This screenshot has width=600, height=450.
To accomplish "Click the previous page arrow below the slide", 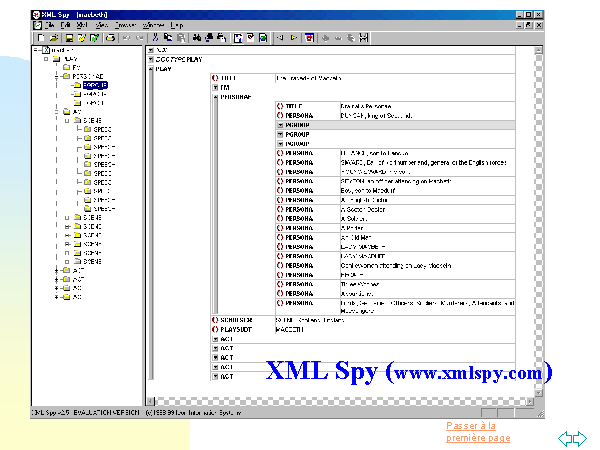I will (x=565, y=437).
